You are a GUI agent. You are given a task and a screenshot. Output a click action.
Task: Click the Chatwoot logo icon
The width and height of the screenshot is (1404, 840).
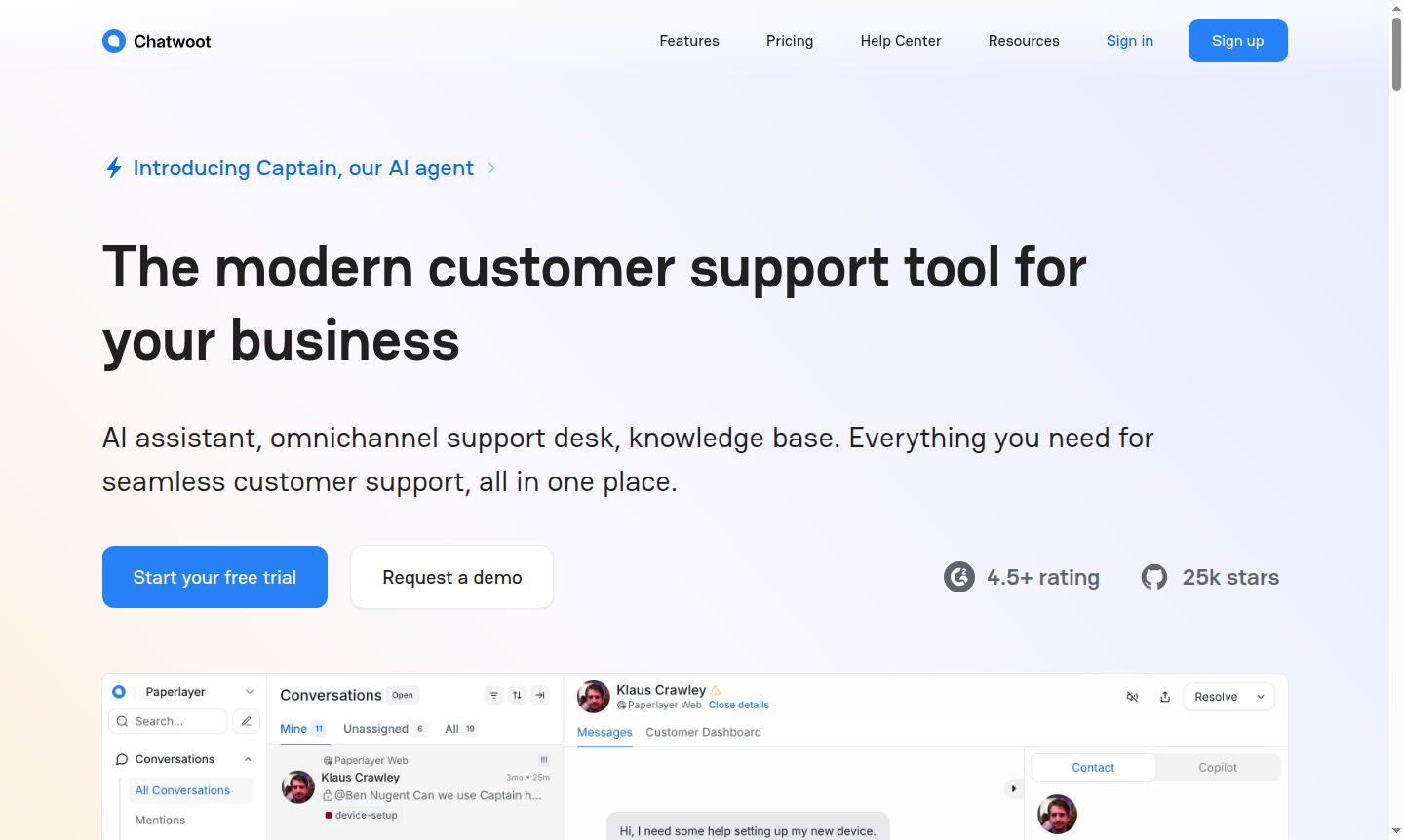tap(114, 41)
